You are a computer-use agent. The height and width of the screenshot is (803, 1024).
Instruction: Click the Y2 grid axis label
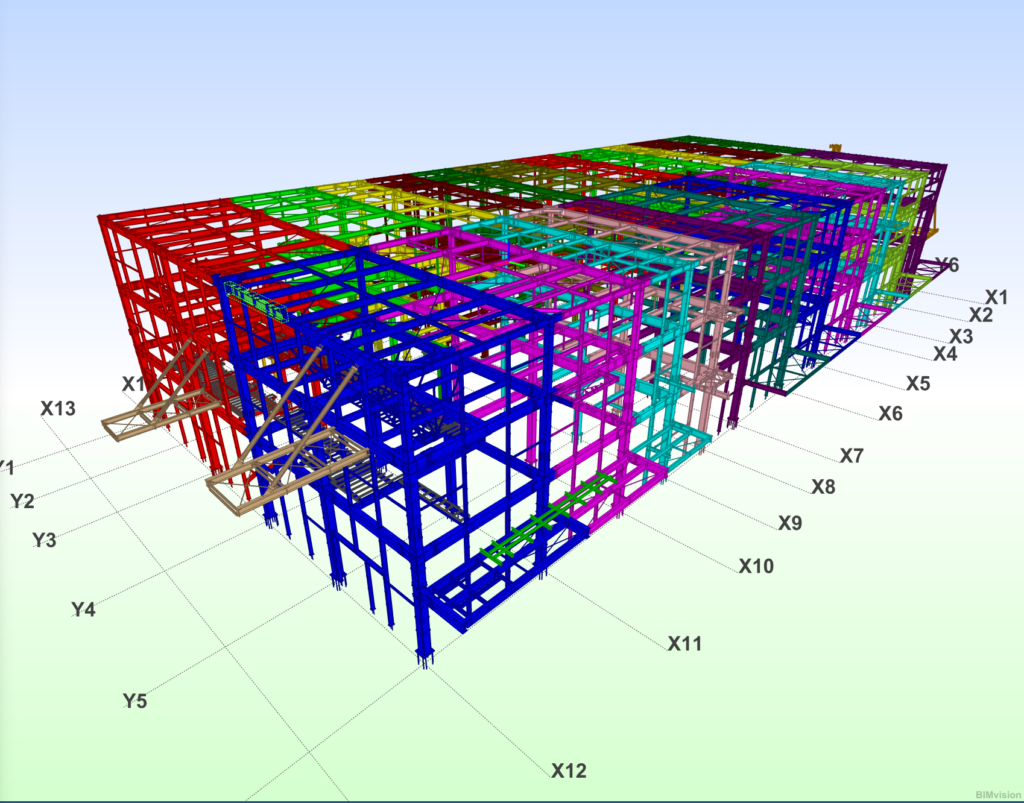(x=22, y=500)
